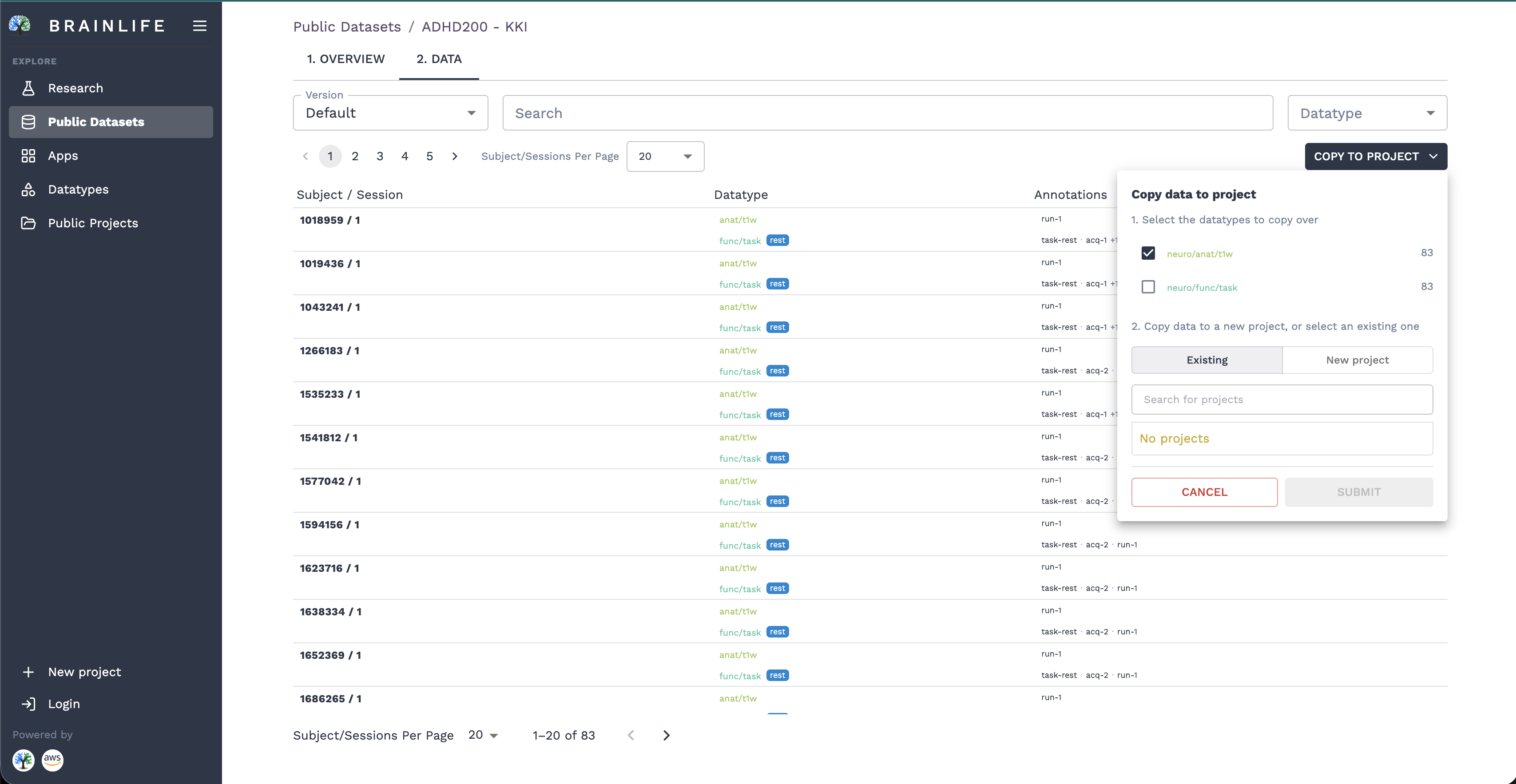
Task: Open the Version Default dropdown
Action: pyautogui.click(x=390, y=113)
